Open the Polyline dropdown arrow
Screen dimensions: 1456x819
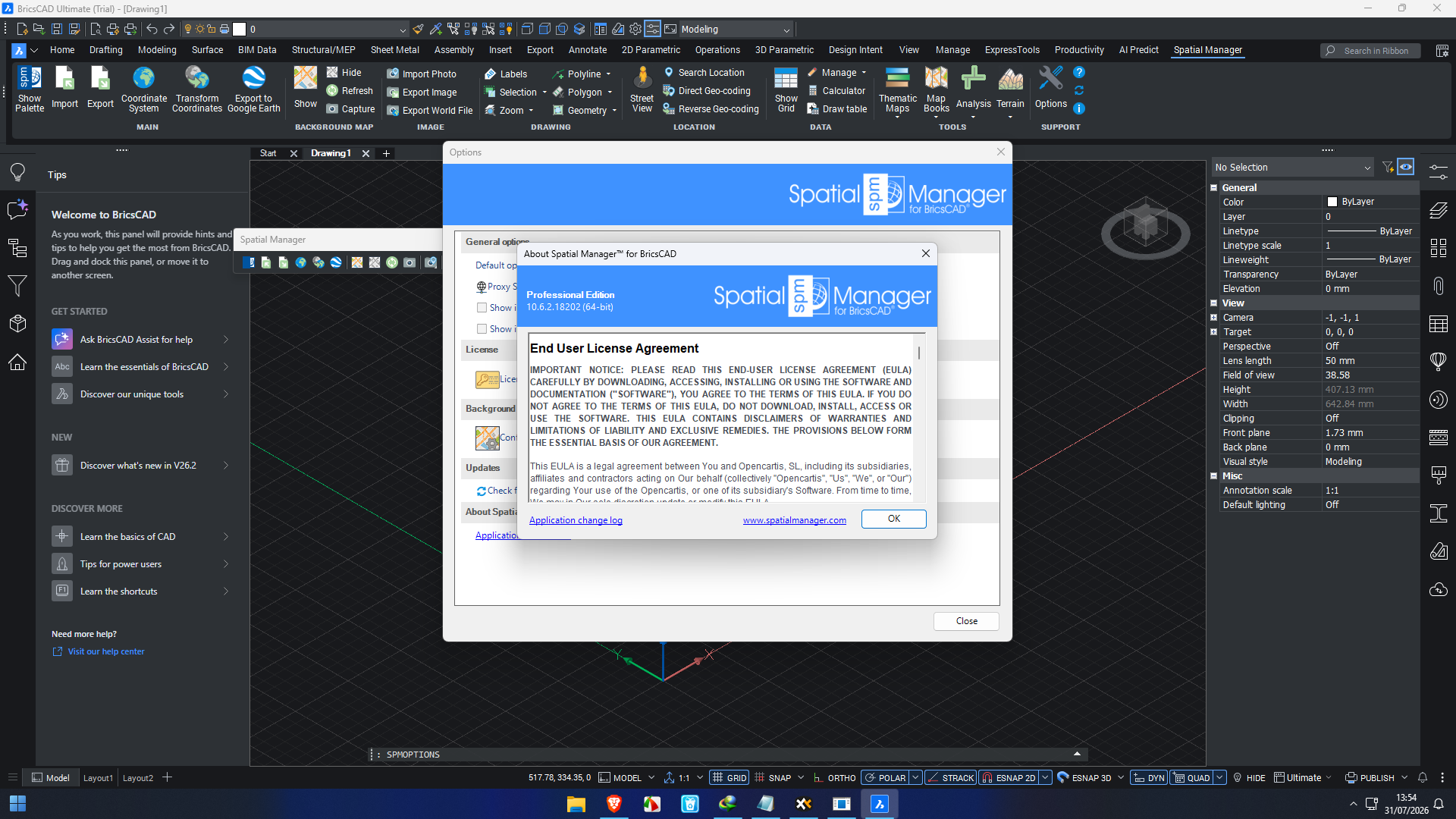click(608, 74)
